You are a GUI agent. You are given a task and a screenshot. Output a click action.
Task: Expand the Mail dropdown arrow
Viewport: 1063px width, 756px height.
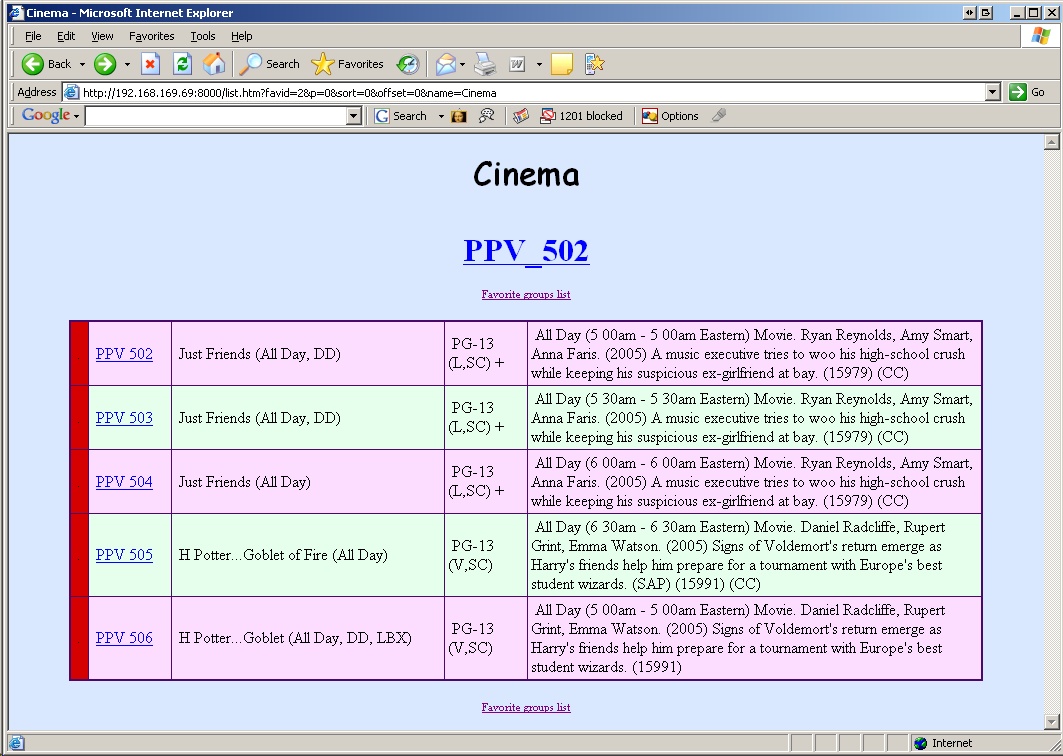(462, 64)
